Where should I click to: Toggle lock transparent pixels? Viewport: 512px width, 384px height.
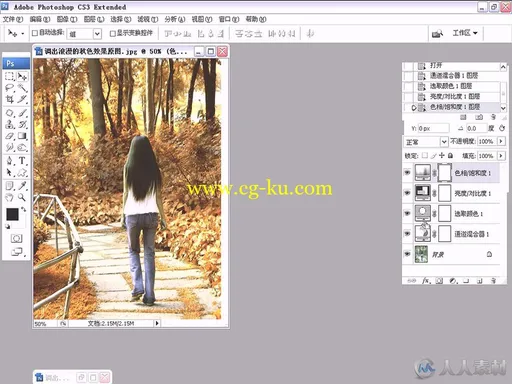[x=425, y=155]
